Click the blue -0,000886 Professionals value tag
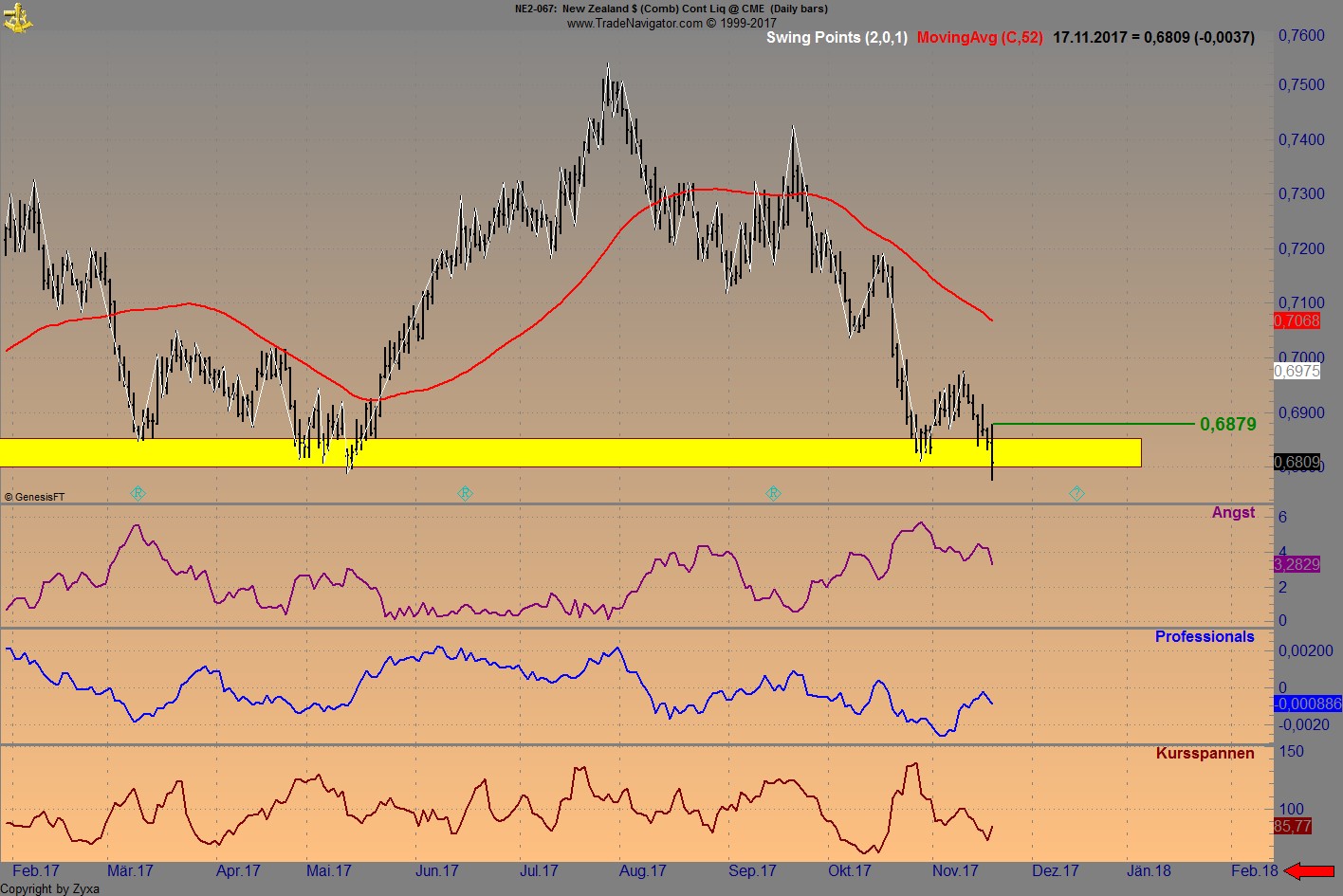Image resolution: width=1343 pixels, height=896 pixels. pos(1308,704)
